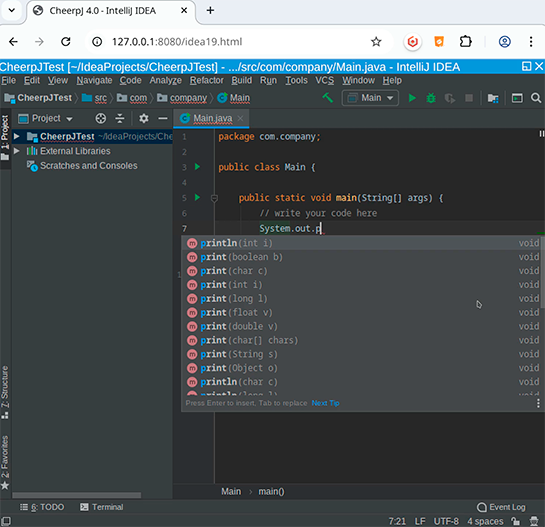Viewport: 545px width, 527px height.
Task: Open the Navigate menu
Action: point(94,81)
